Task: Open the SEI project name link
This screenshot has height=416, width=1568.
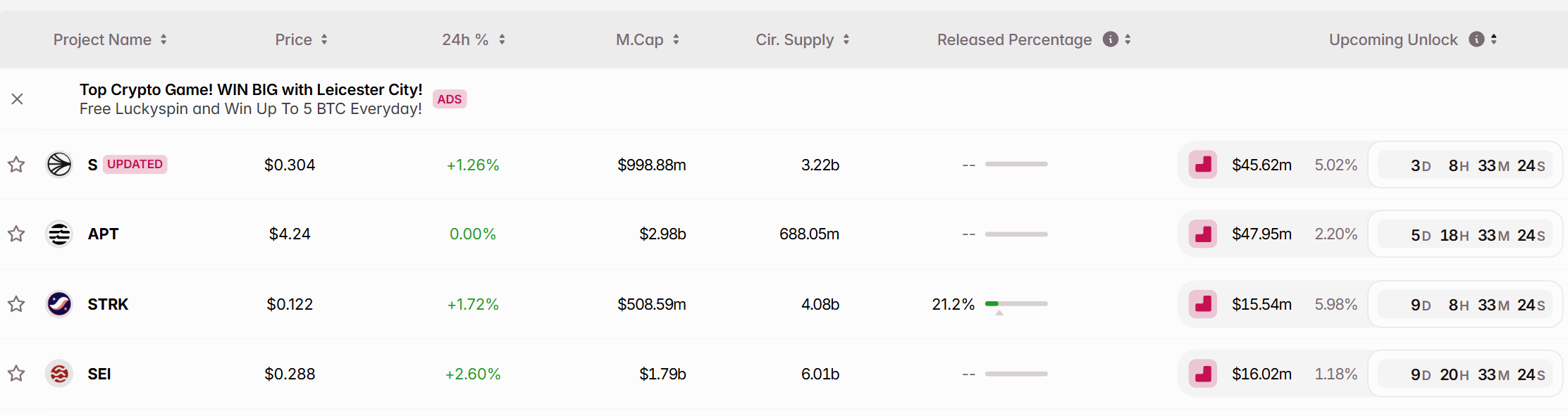Action: (99, 374)
